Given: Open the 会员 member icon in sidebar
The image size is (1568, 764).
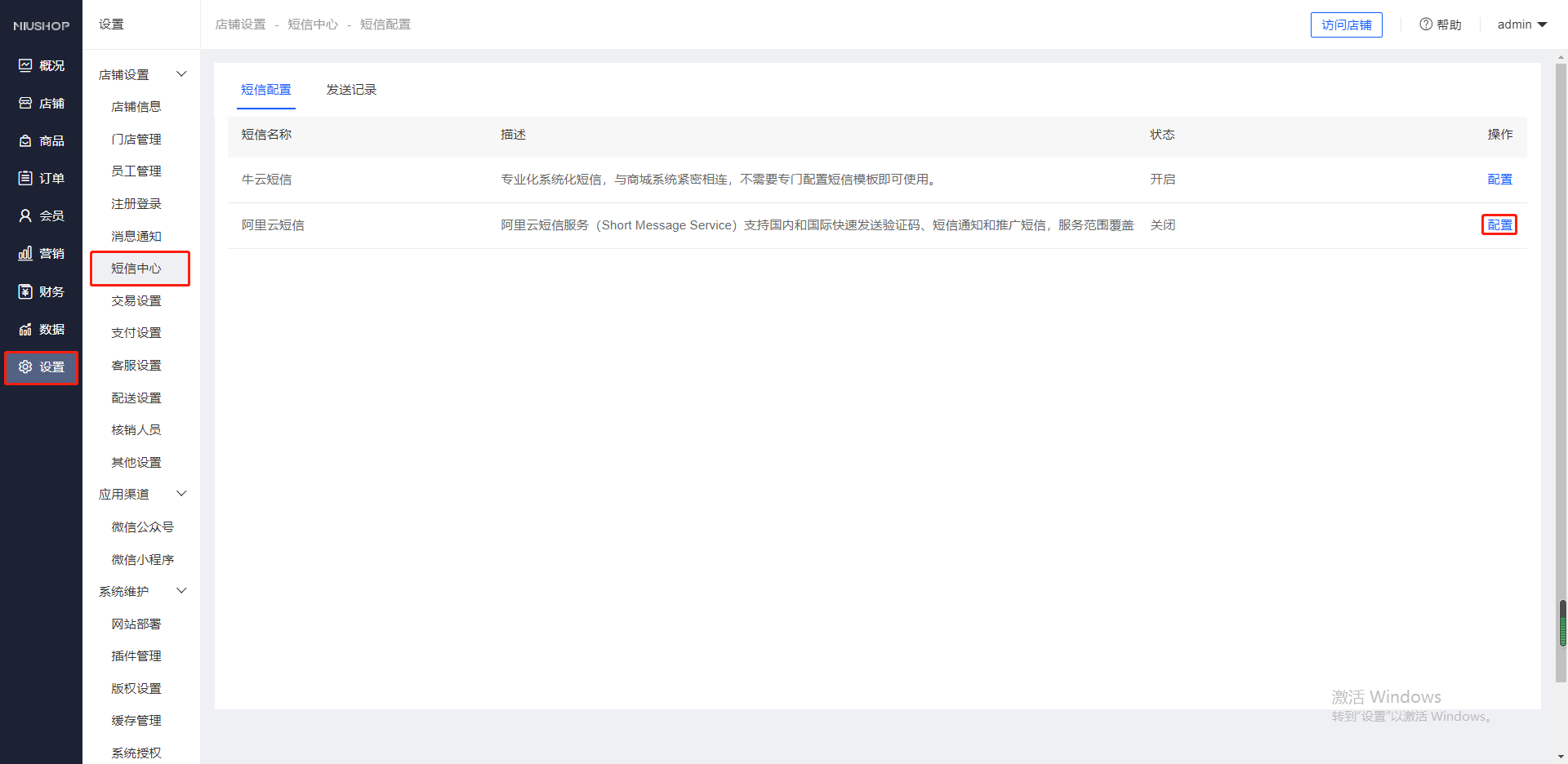Looking at the screenshot, I should 25,215.
